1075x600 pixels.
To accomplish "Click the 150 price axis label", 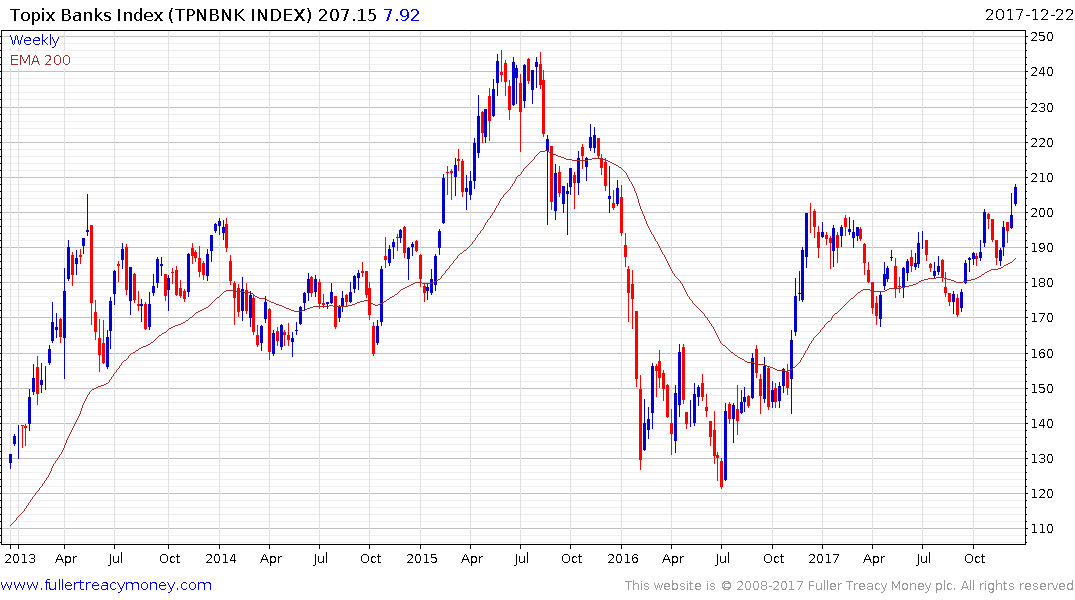I will (x=1042, y=389).
